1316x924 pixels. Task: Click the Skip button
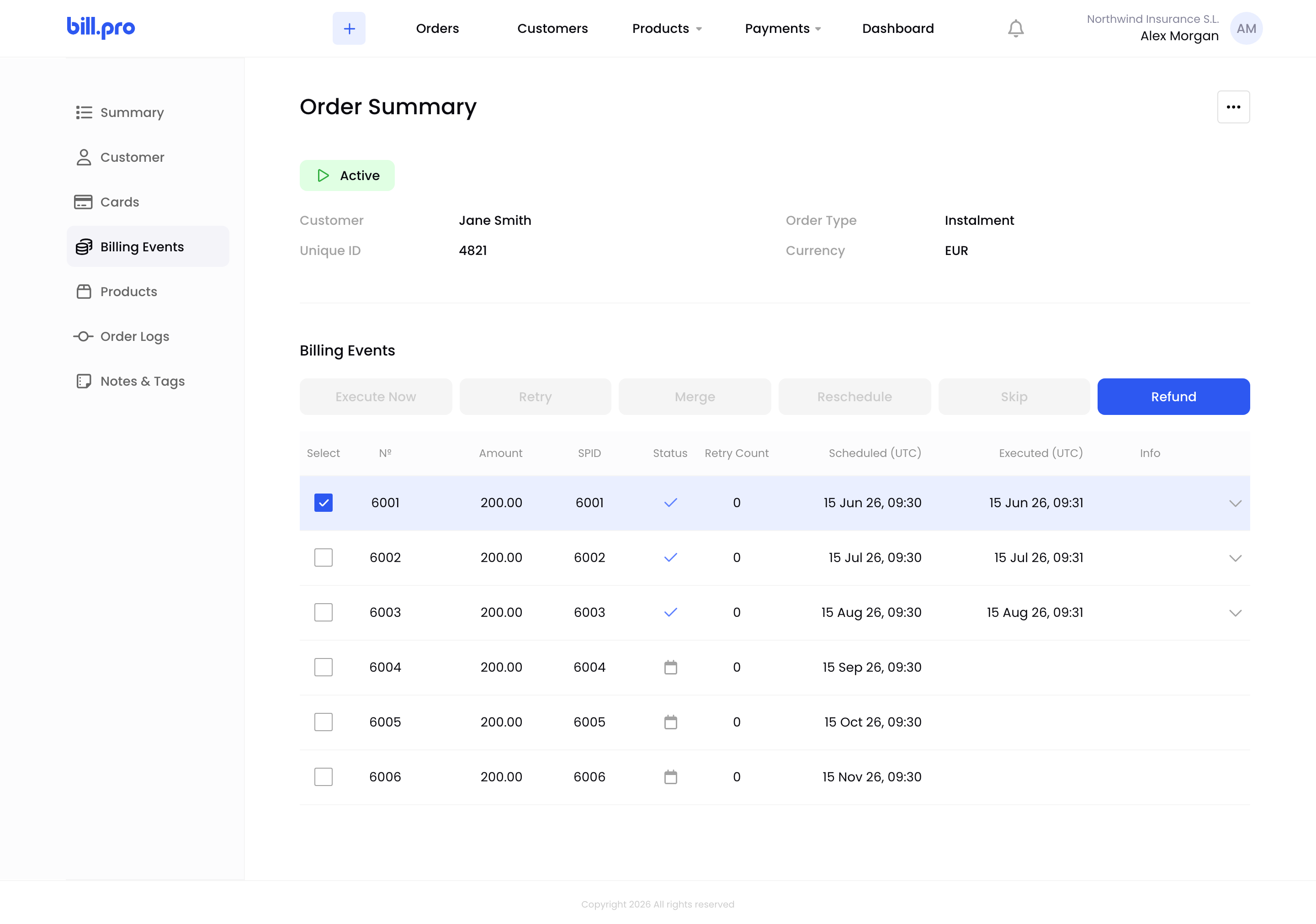[1014, 397]
